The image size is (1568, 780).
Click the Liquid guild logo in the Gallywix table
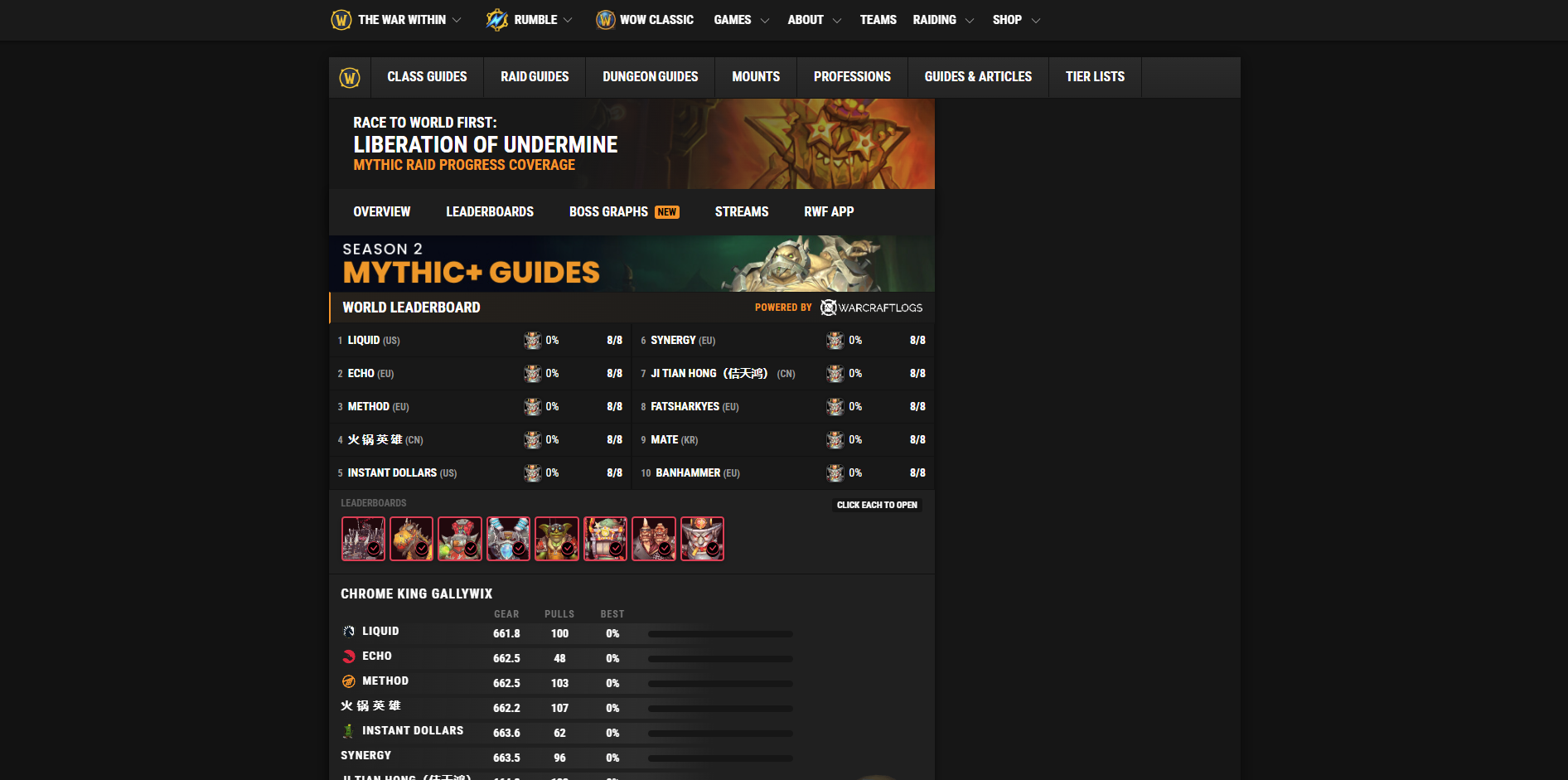coord(349,632)
